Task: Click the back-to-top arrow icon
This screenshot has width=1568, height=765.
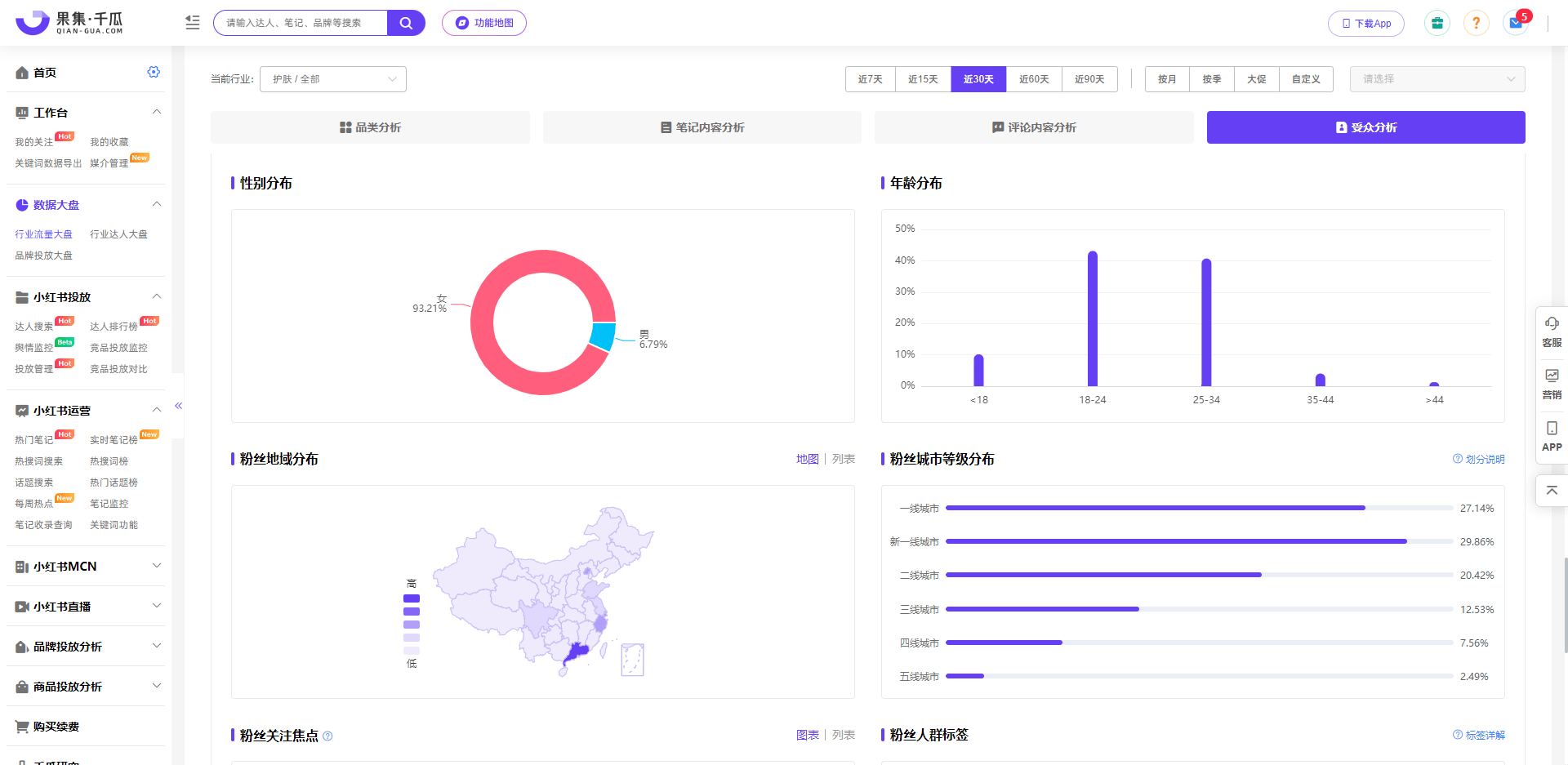Action: pyautogui.click(x=1552, y=491)
